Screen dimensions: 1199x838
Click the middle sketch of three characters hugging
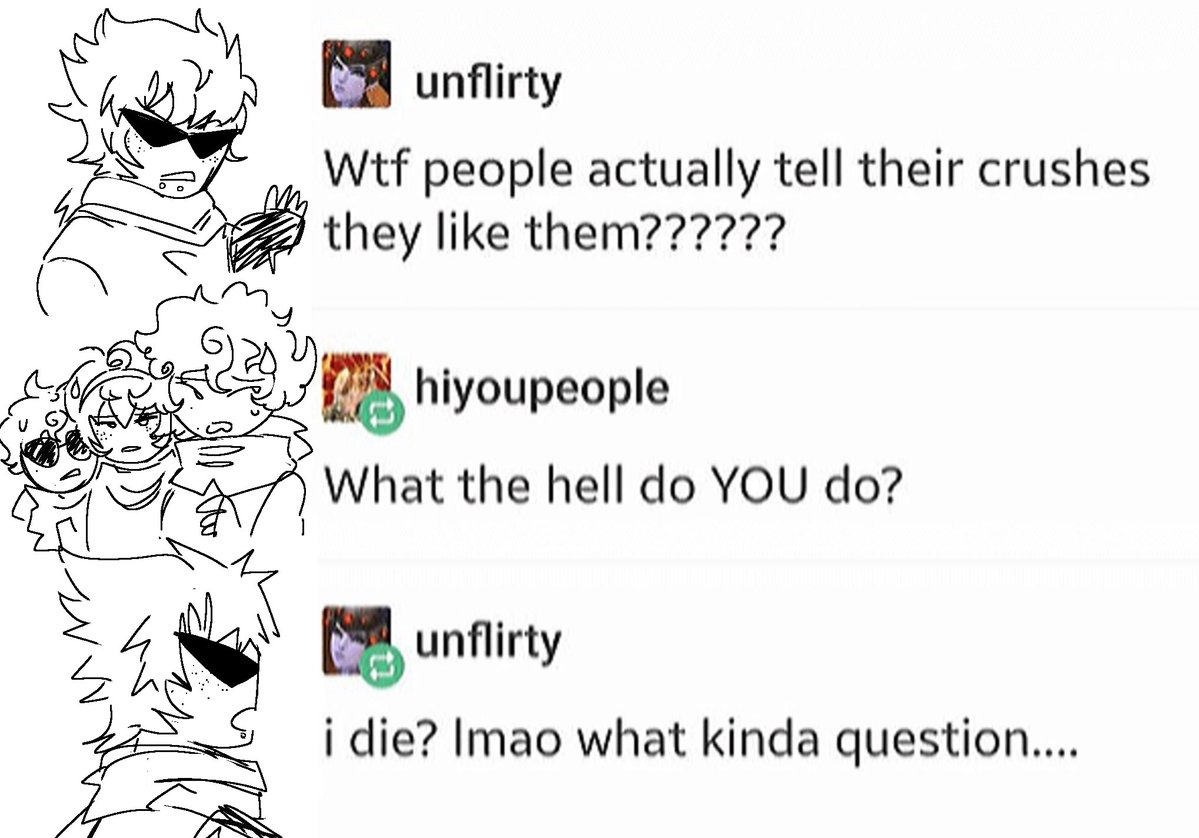pyautogui.click(x=157, y=428)
